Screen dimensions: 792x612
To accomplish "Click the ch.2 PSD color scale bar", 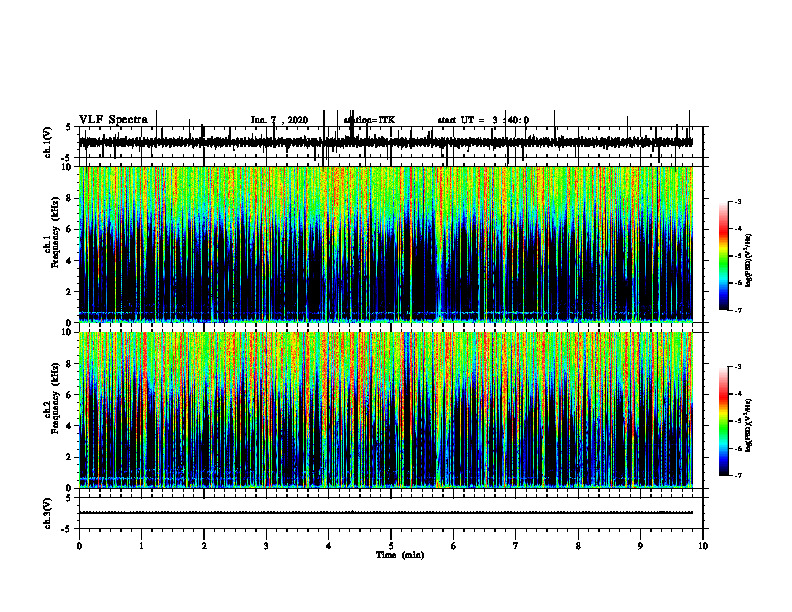I will point(724,421).
